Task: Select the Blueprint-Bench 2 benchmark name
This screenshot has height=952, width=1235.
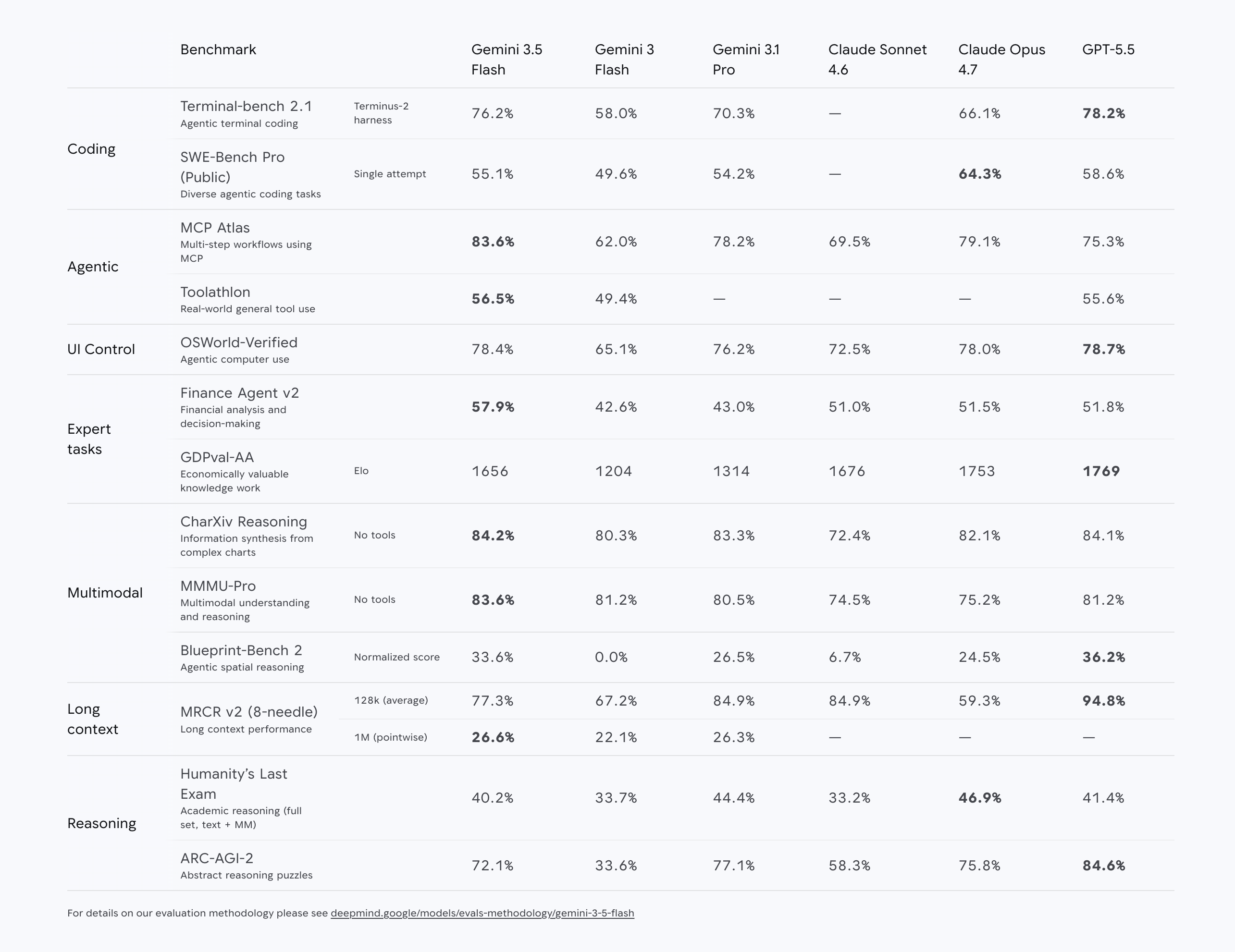Action: 241,651
